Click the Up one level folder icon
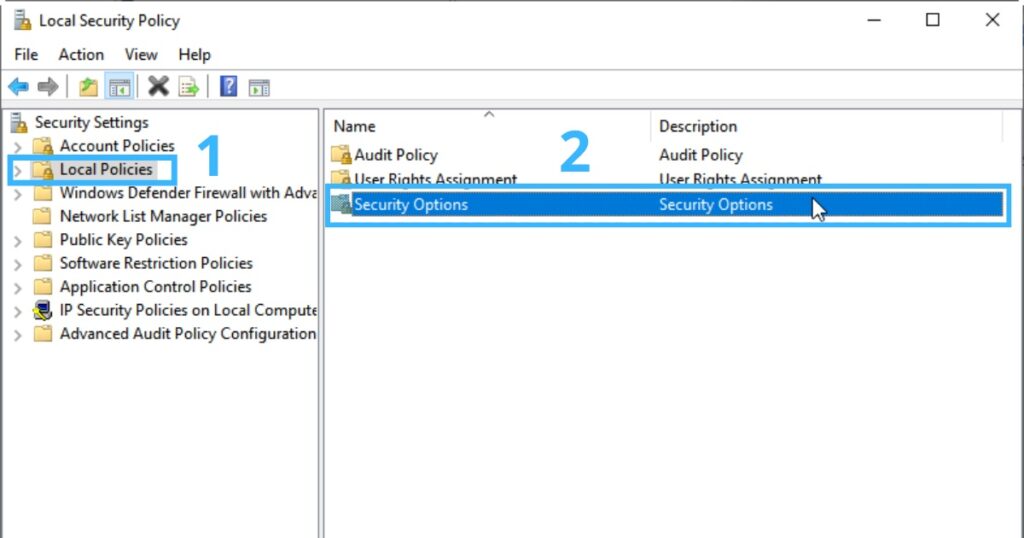The width and height of the screenshot is (1024, 538). [88, 87]
